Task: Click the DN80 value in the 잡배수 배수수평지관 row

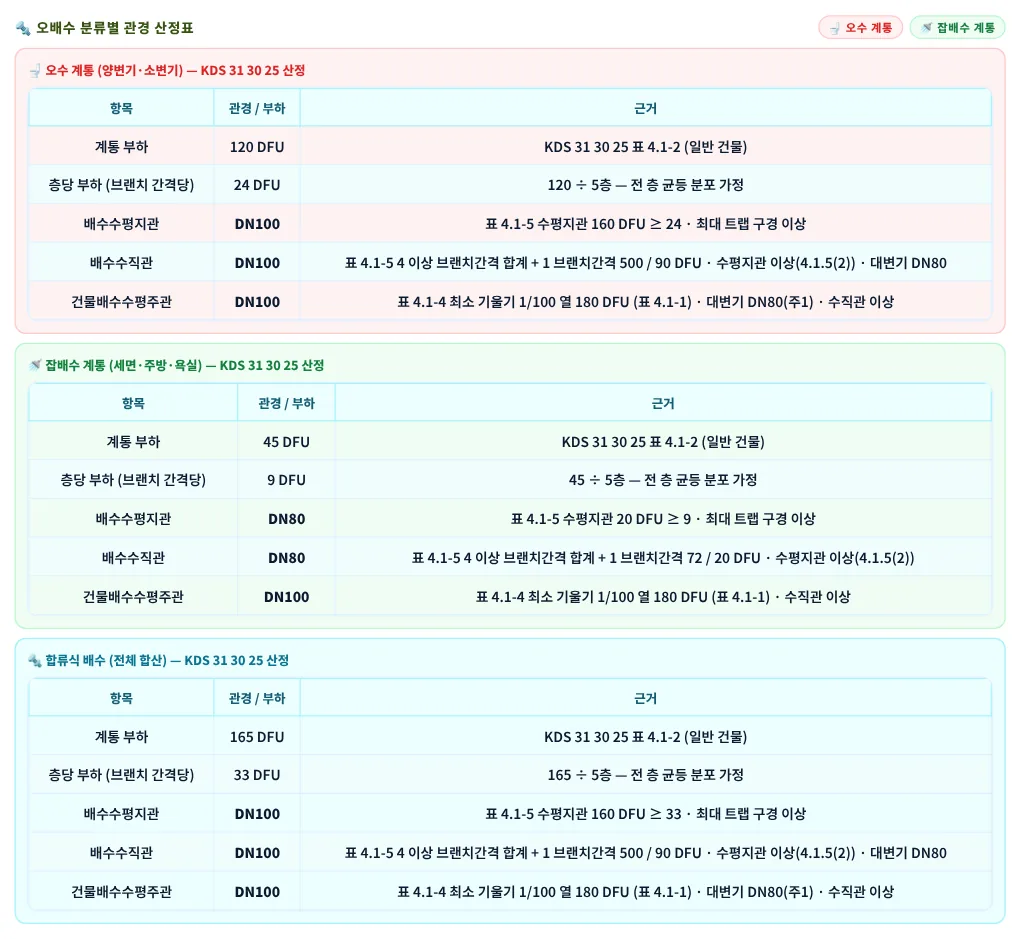Action: [286, 519]
